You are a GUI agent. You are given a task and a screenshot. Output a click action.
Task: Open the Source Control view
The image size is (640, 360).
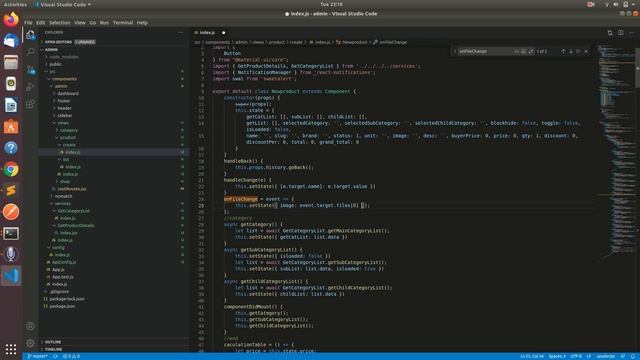pyautogui.click(x=30, y=70)
